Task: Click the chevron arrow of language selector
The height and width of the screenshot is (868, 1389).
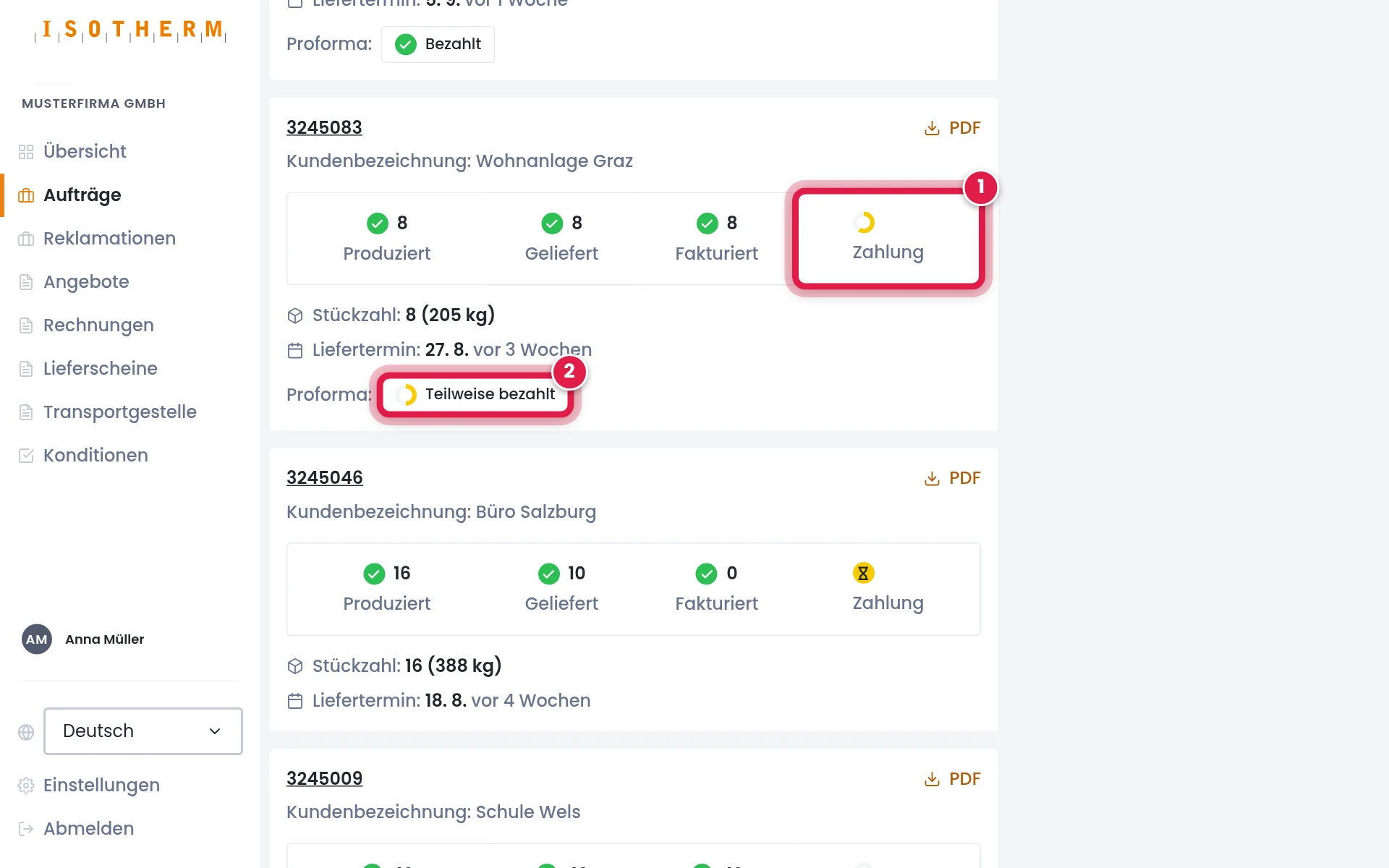Action: pyautogui.click(x=215, y=731)
